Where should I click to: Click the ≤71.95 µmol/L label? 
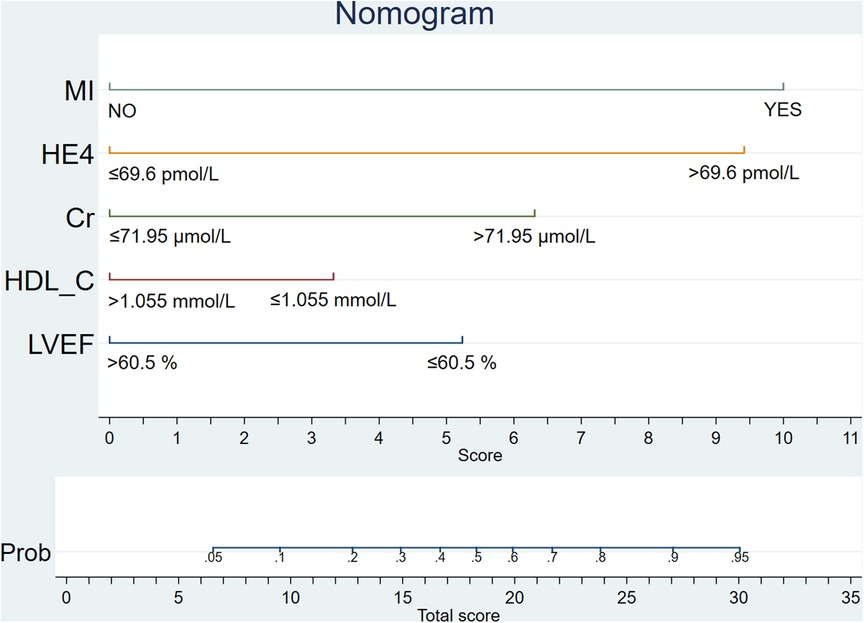[x=170, y=237]
